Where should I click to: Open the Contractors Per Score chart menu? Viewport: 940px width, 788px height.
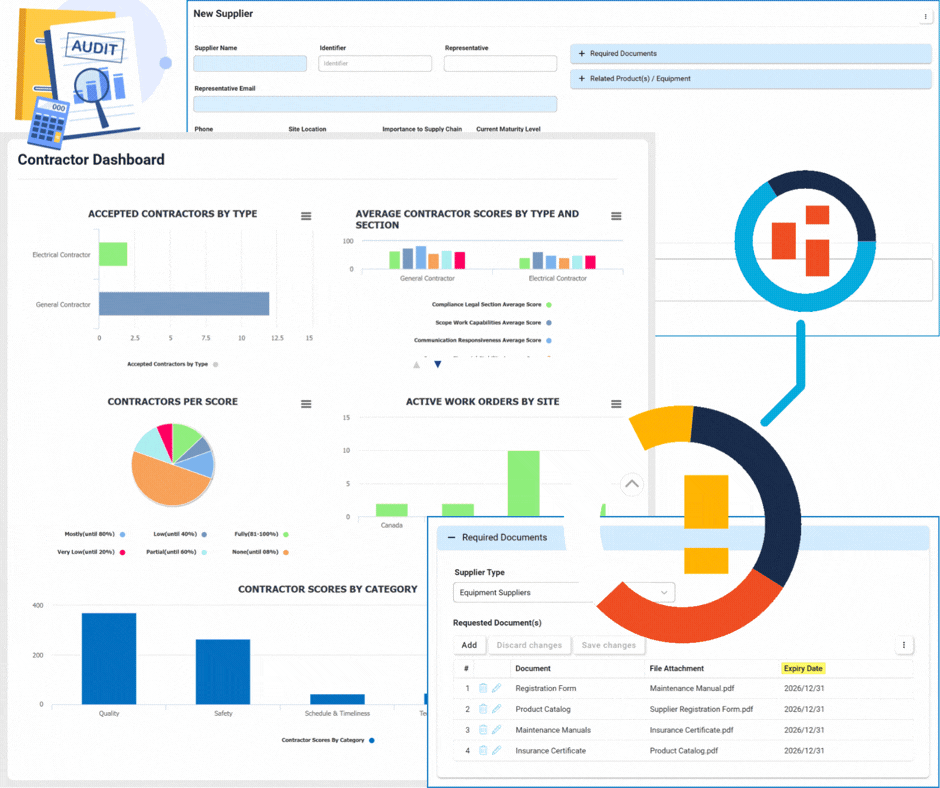[306, 404]
